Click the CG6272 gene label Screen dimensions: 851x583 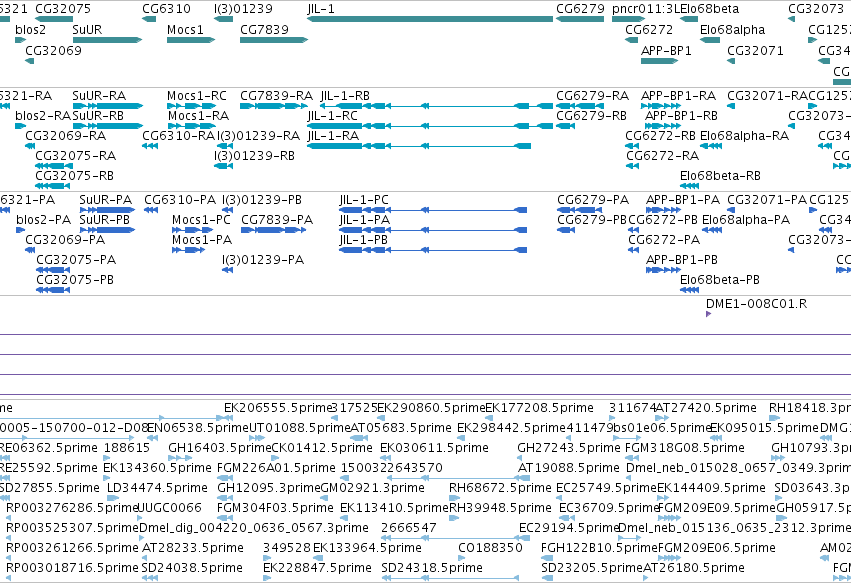pos(649,29)
